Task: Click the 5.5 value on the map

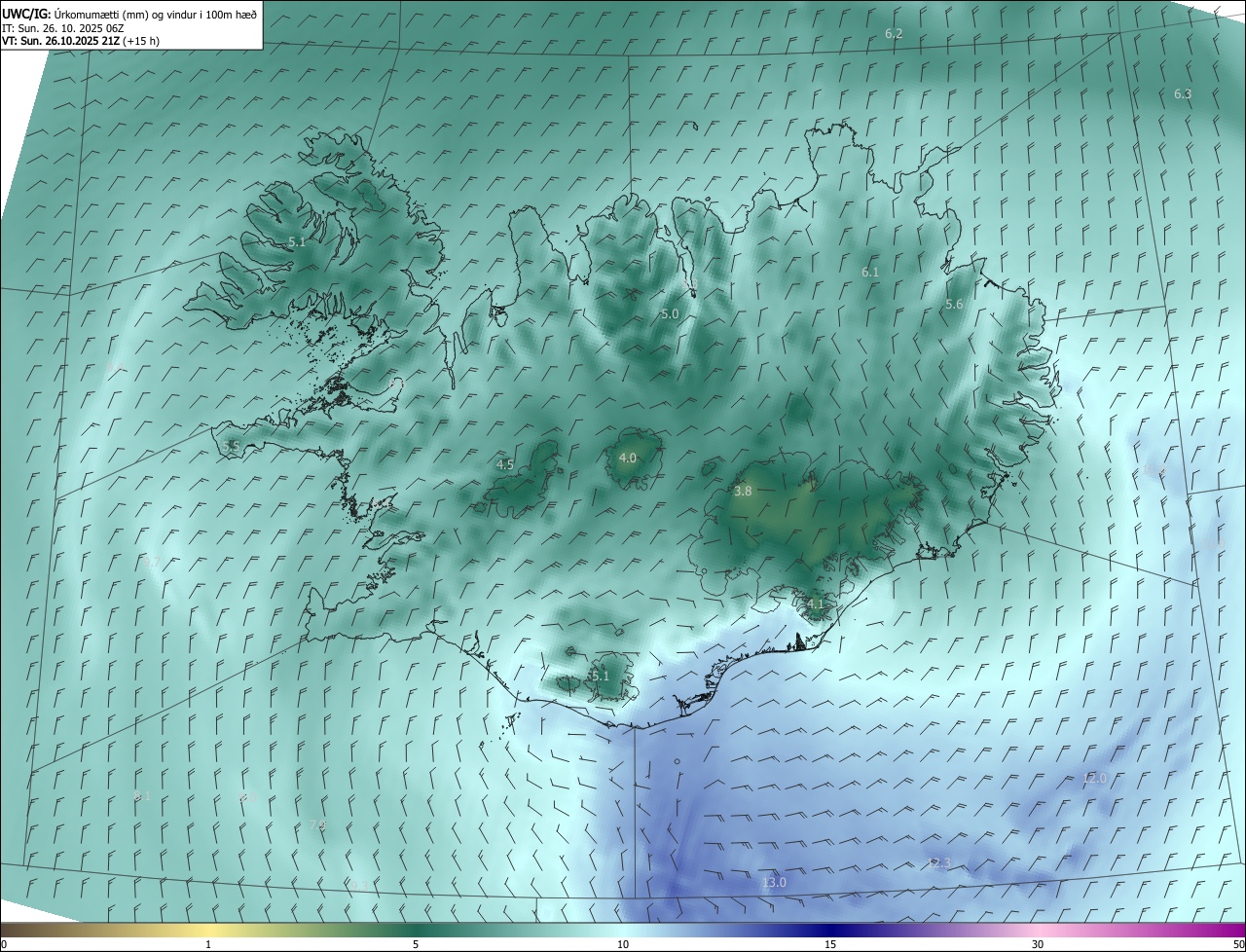Action: [x=231, y=446]
